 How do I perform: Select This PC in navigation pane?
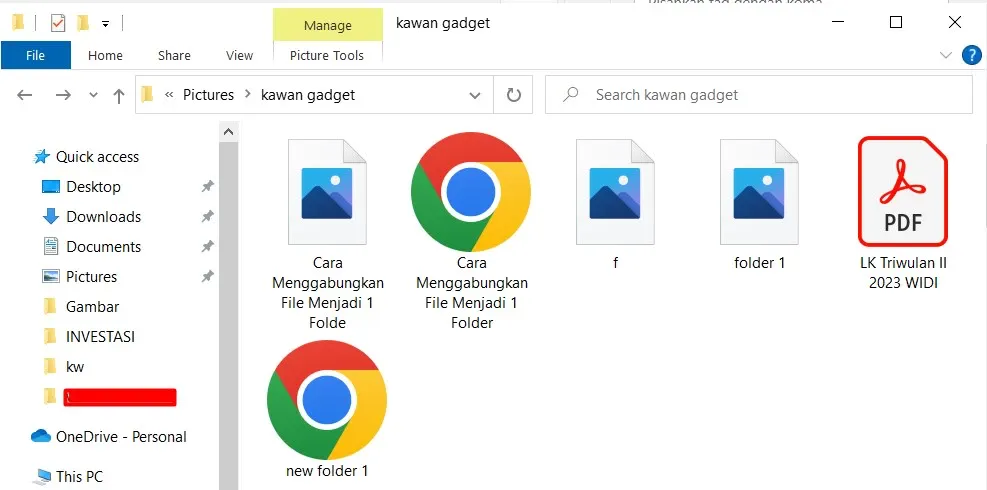[x=79, y=477]
